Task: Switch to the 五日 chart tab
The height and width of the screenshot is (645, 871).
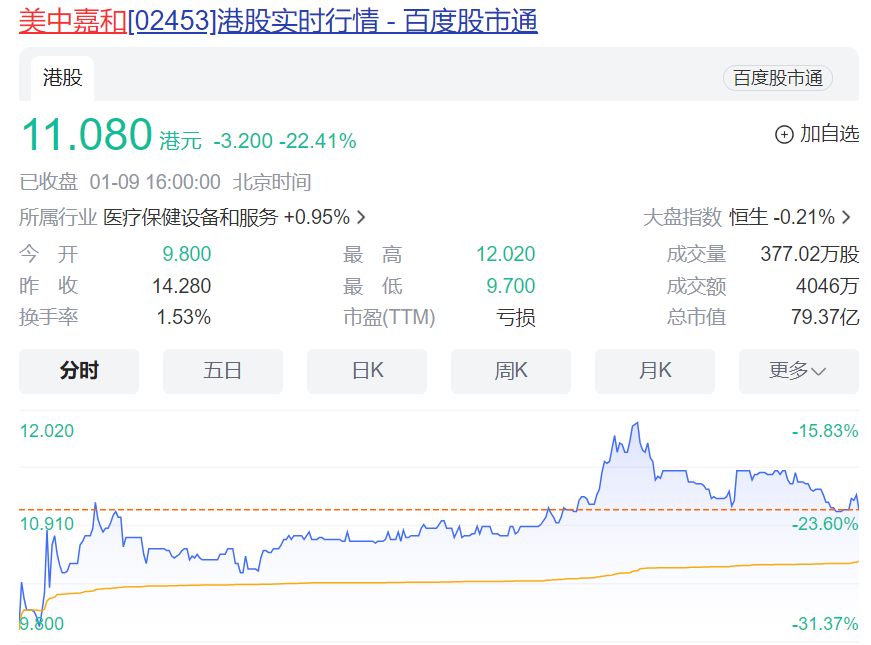Action: coord(223,371)
